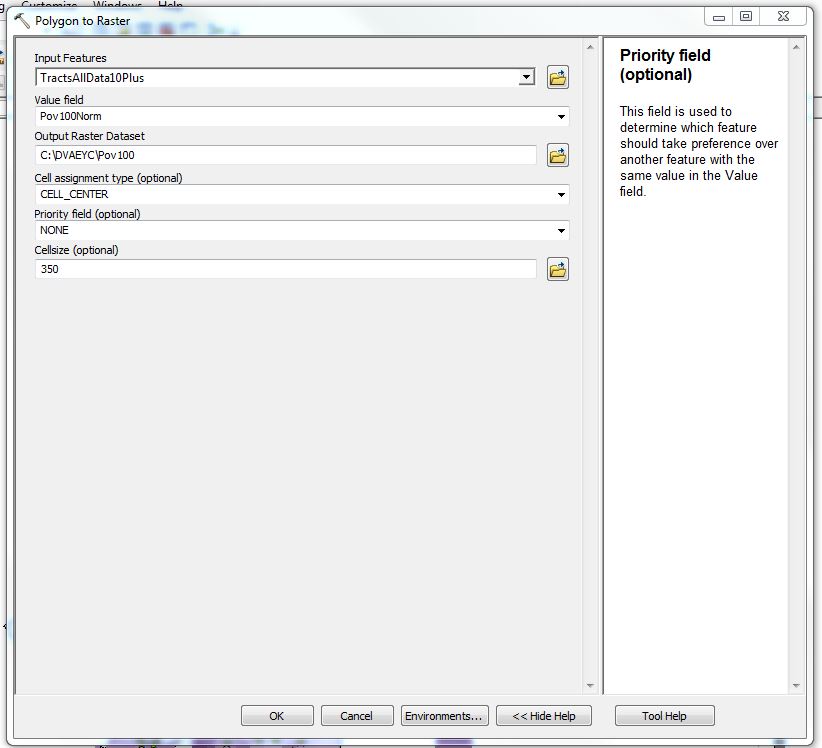Open the folder browser for Output Raster Dataset
Screen dimensions: 822x748
coord(558,155)
